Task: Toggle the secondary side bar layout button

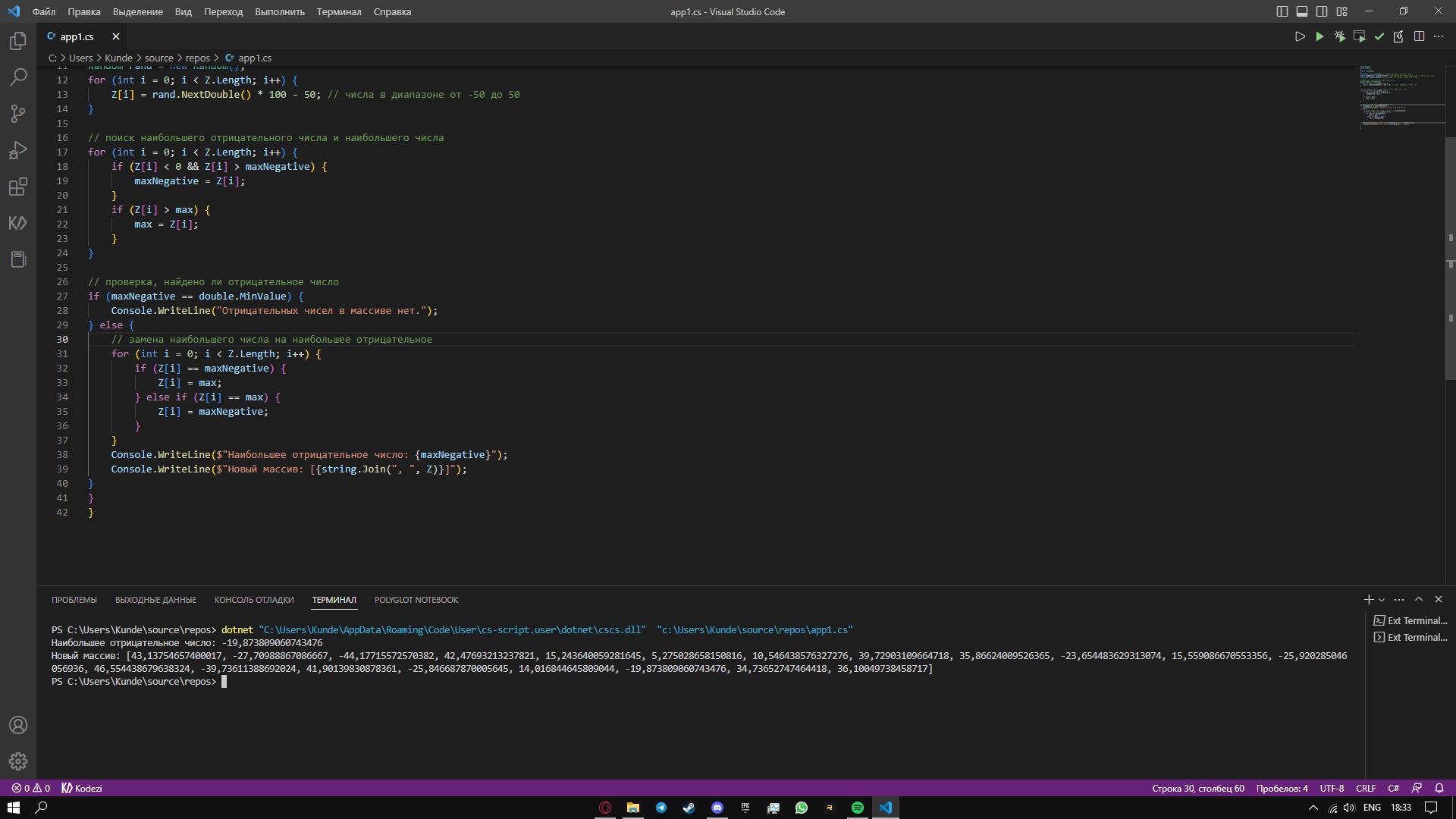Action: pos(1322,11)
